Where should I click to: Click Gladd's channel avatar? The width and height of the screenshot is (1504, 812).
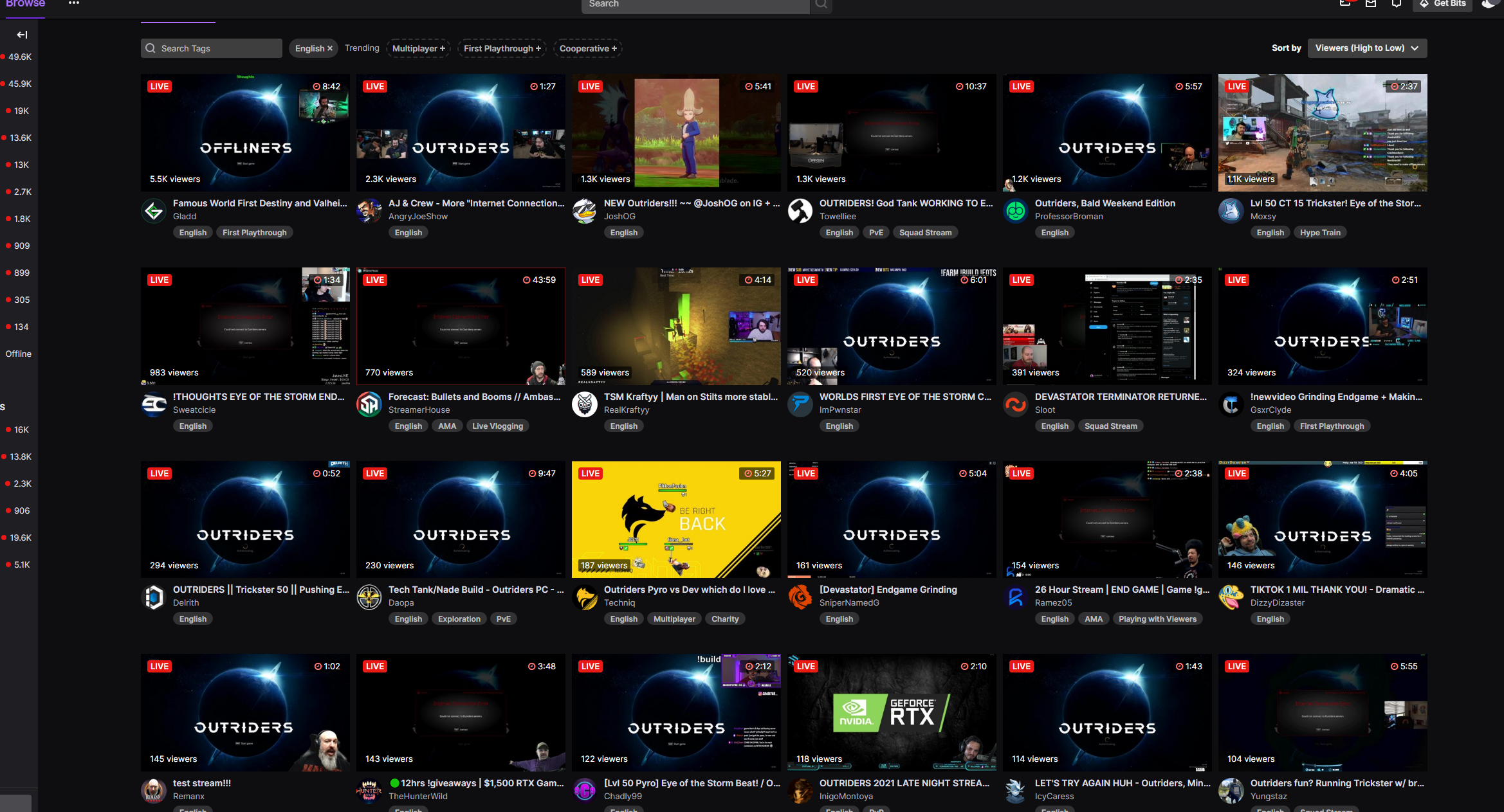tap(154, 210)
